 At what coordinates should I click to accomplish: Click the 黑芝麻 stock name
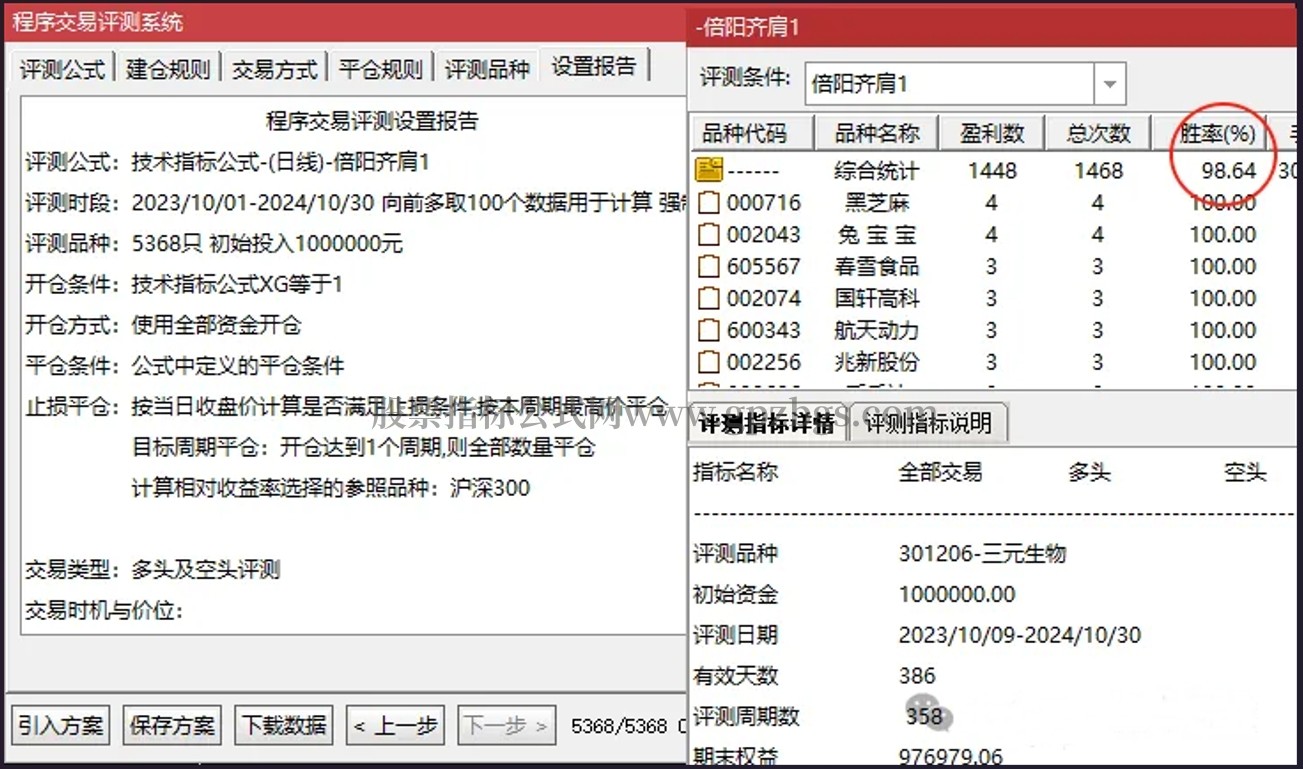tap(876, 203)
